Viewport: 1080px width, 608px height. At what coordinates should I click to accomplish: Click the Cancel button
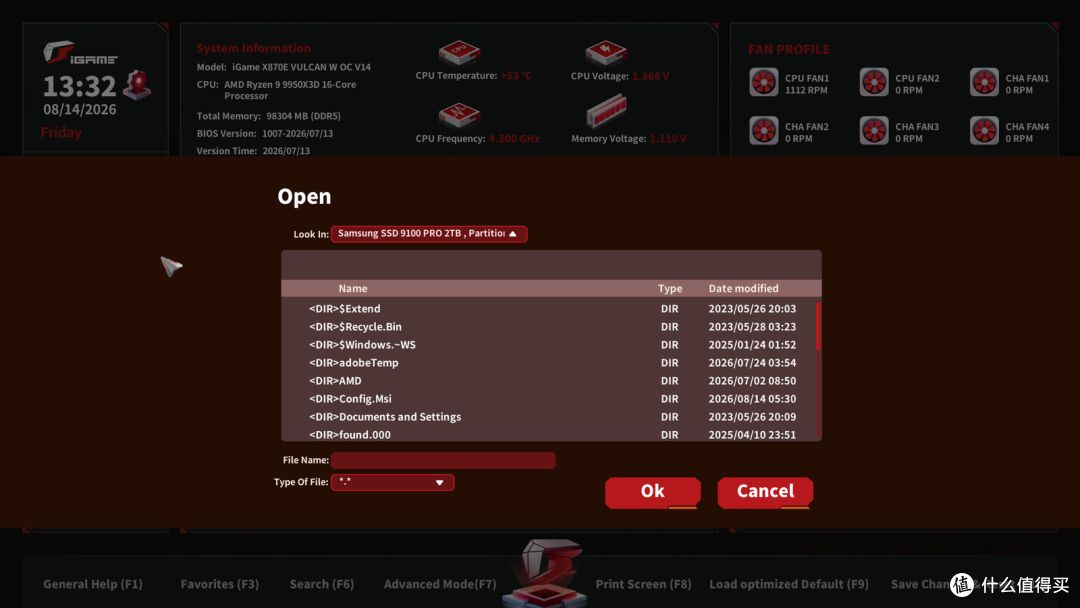(765, 492)
